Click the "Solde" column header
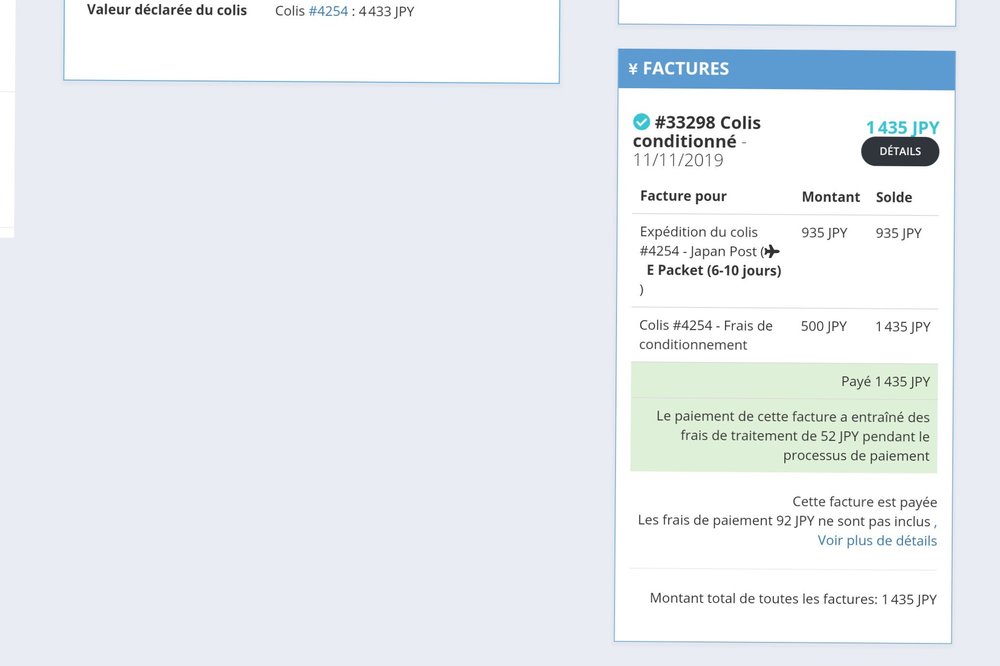The image size is (1000, 666). (x=893, y=197)
